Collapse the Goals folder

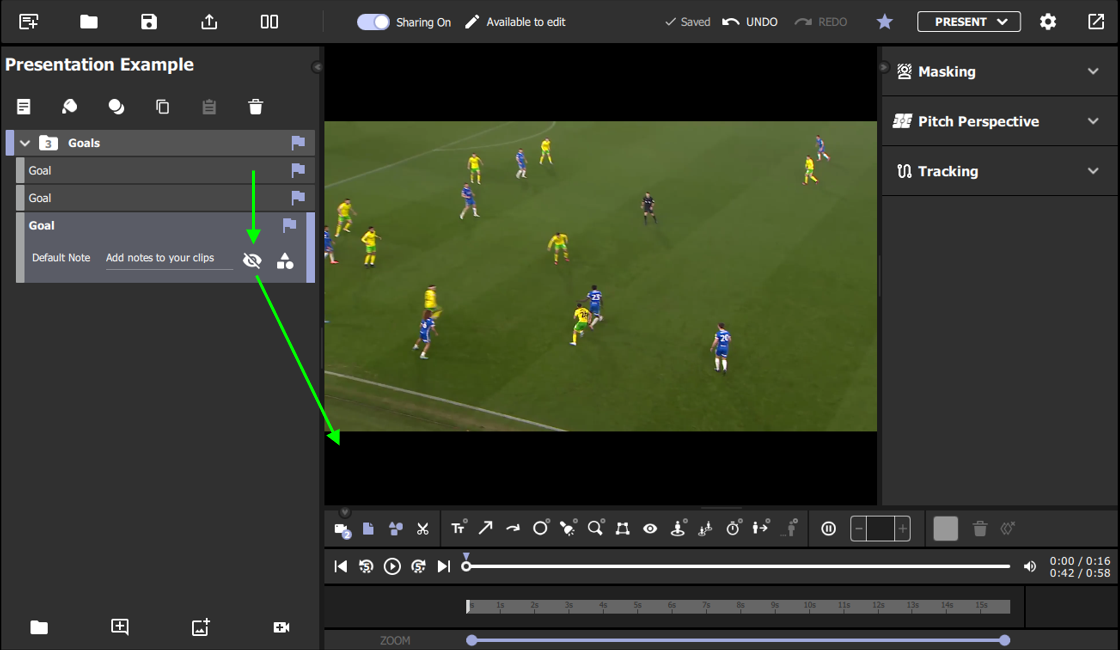click(x=24, y=142)
